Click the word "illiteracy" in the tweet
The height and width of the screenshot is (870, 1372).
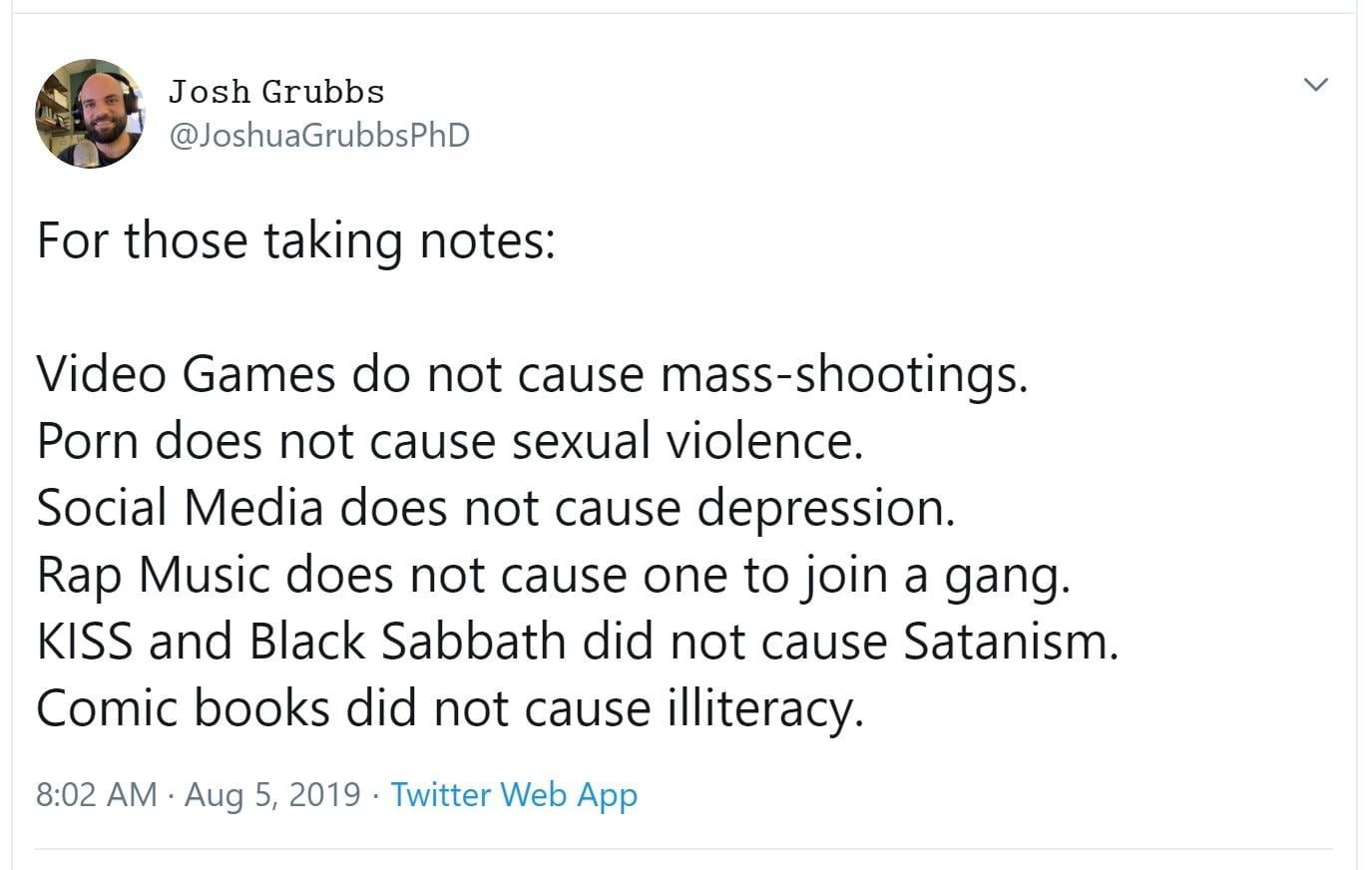point(763,708)
